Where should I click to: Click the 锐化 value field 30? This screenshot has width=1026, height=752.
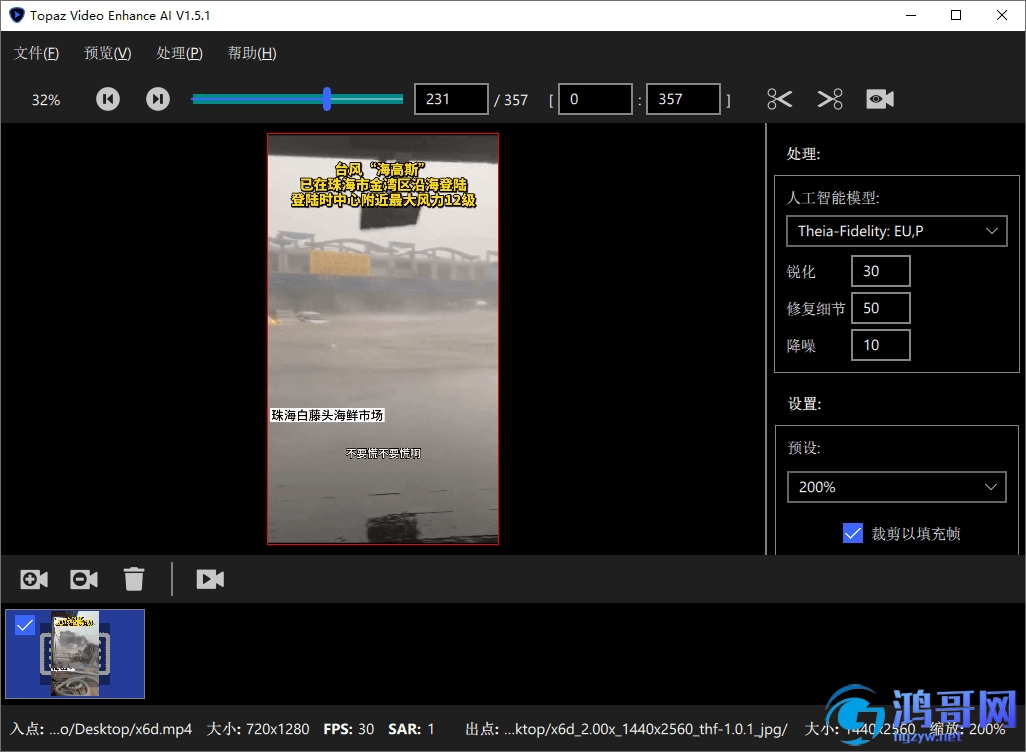pyautogui.click(x=881, y=271)
